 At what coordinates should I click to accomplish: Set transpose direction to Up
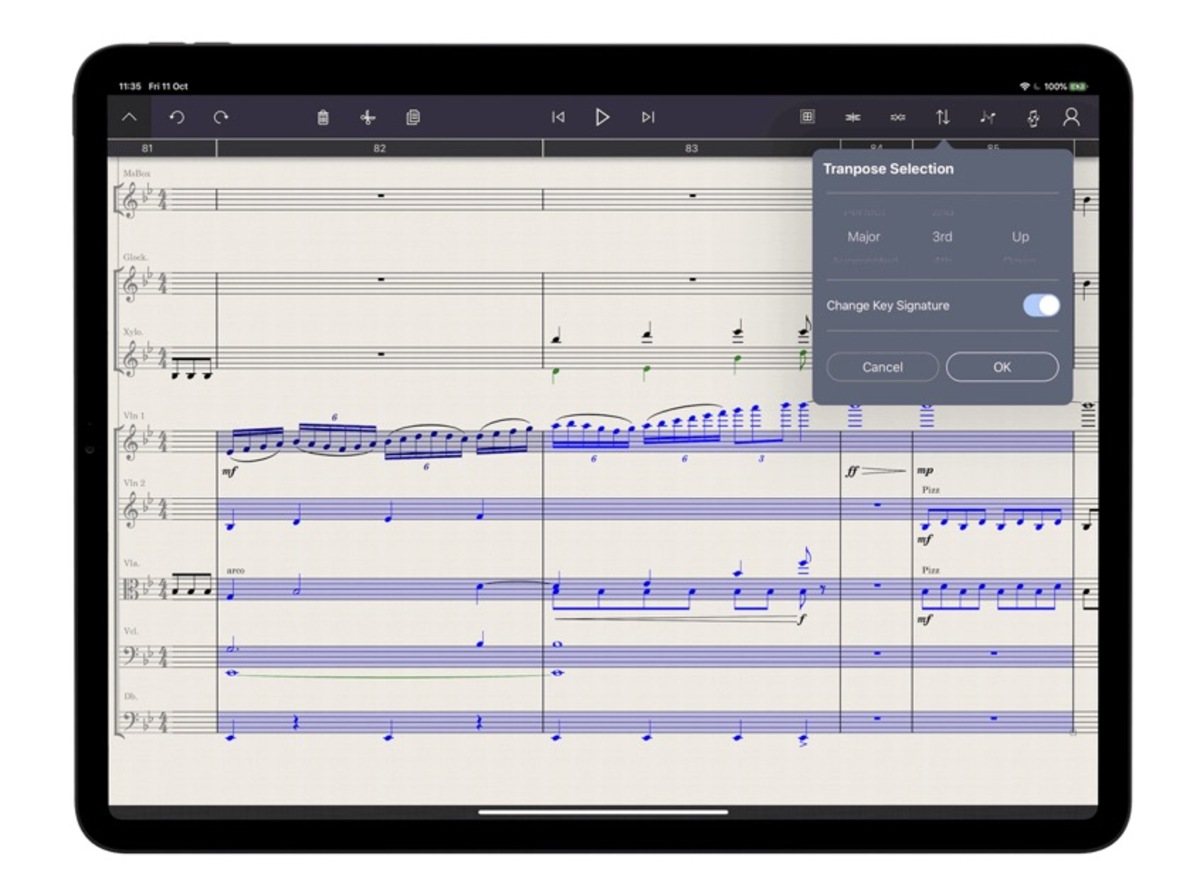click(x=1019, y=237)
